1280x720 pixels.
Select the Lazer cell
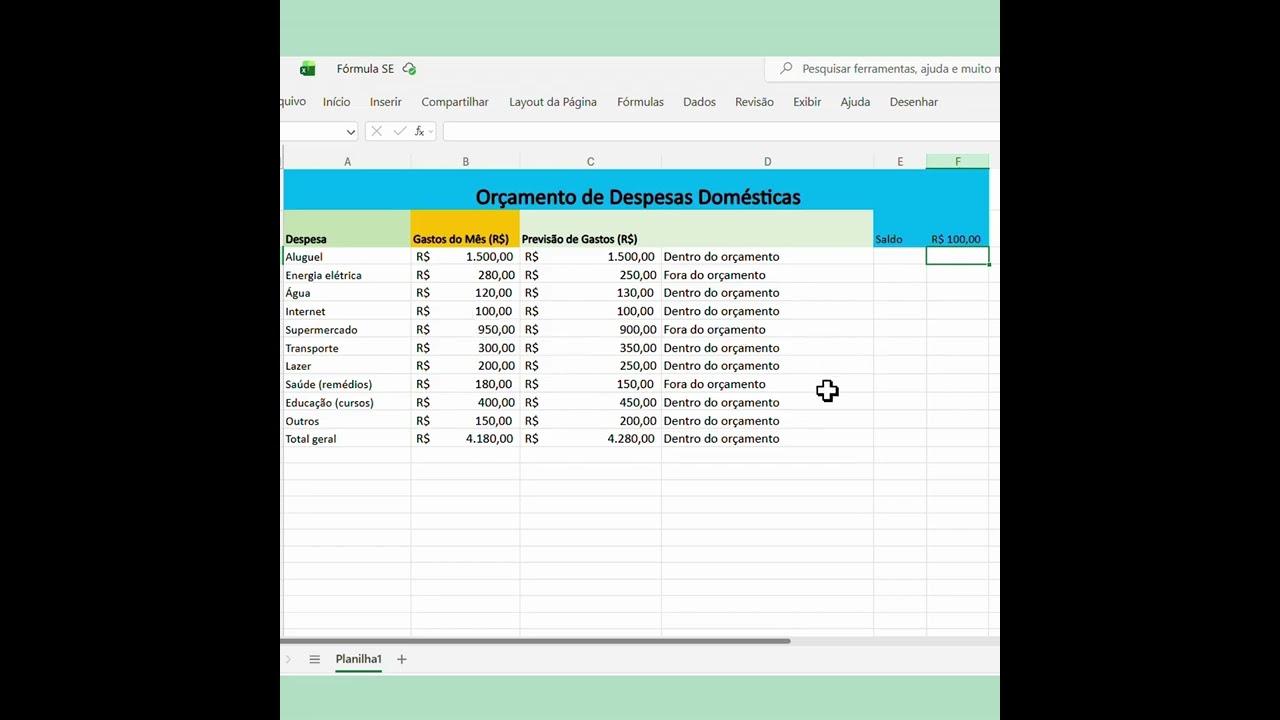coord(347,366)
